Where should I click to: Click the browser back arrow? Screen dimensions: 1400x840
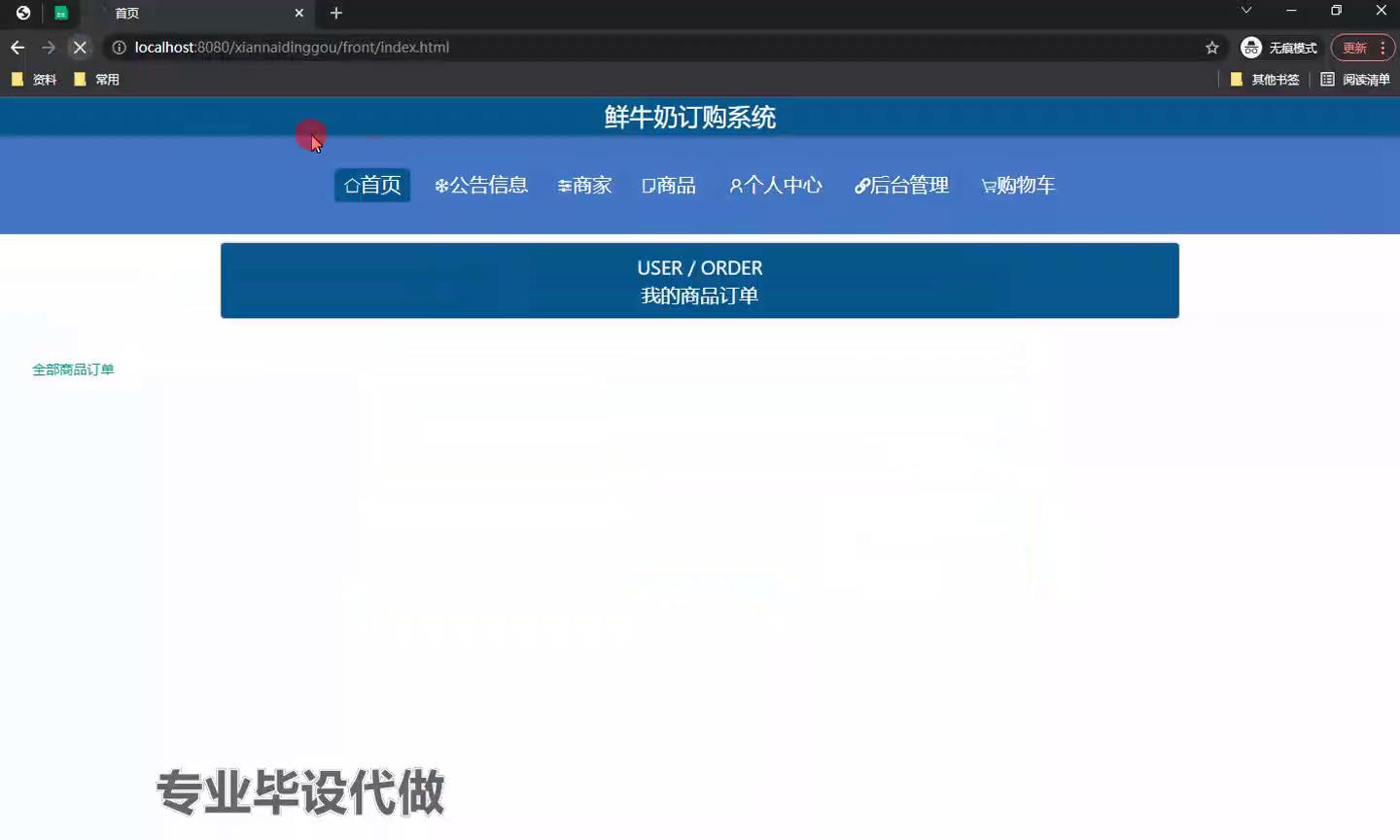pos(17,48)
